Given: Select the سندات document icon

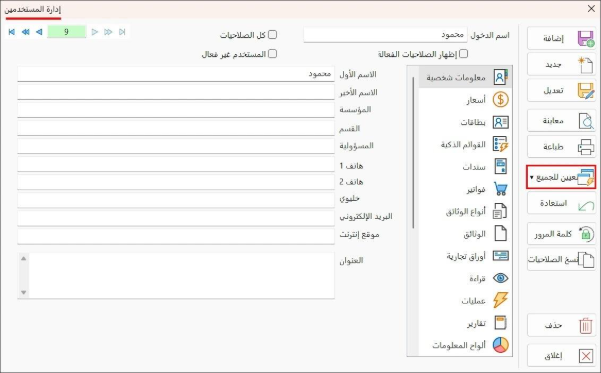Looking at the screenshot, I should (501, 166).
